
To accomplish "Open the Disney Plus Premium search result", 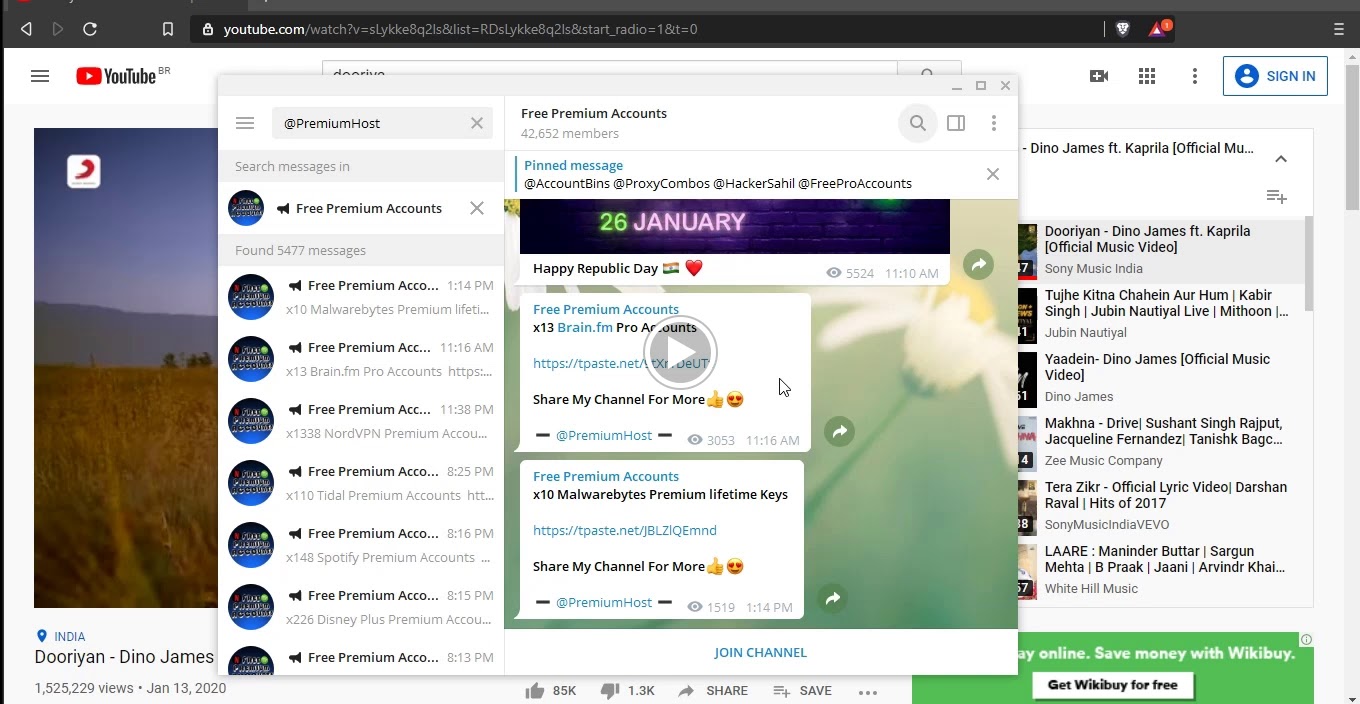I will 361,607.
